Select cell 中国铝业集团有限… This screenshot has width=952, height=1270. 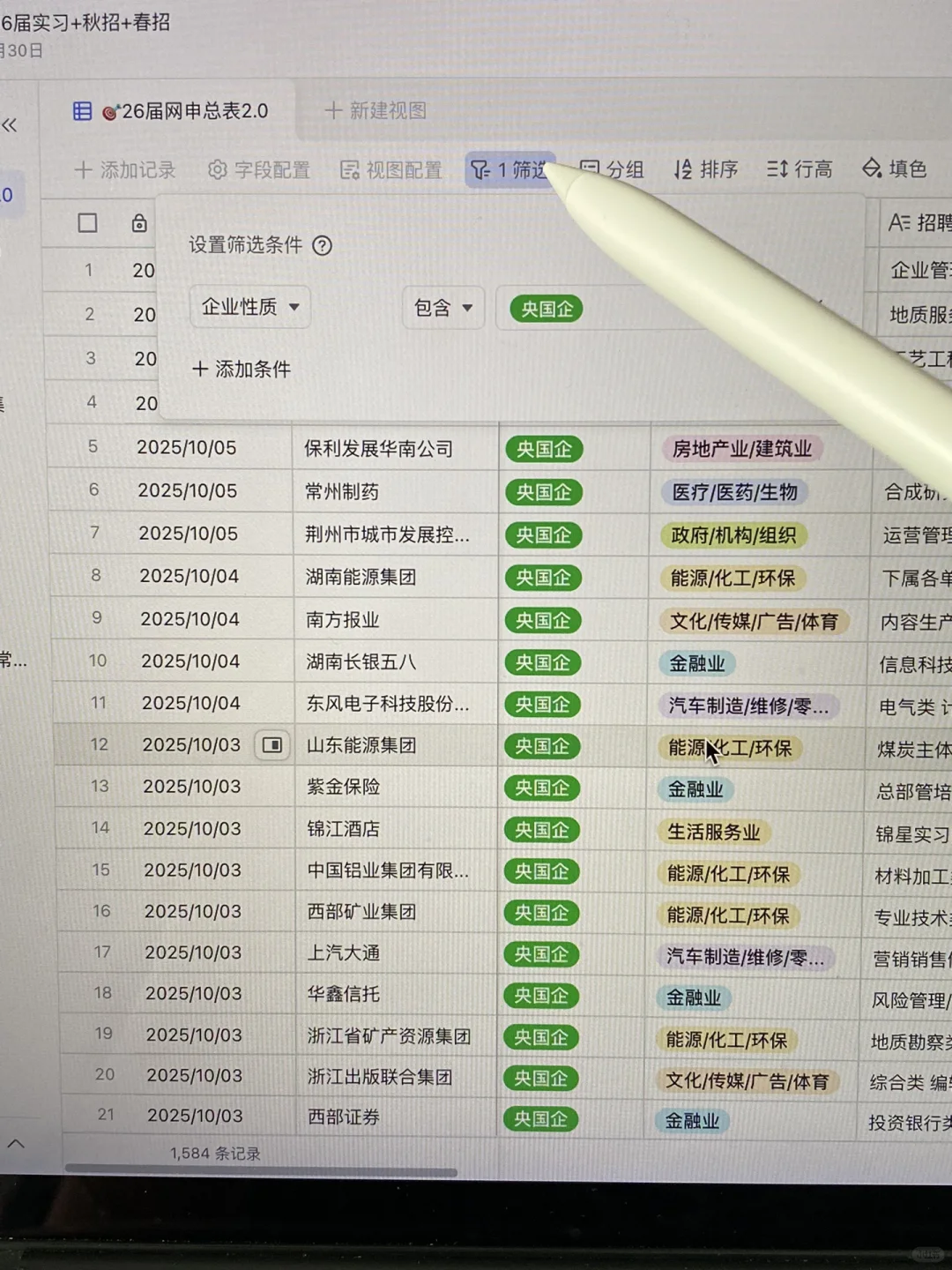pyautogui.click(x=397, y=870)
